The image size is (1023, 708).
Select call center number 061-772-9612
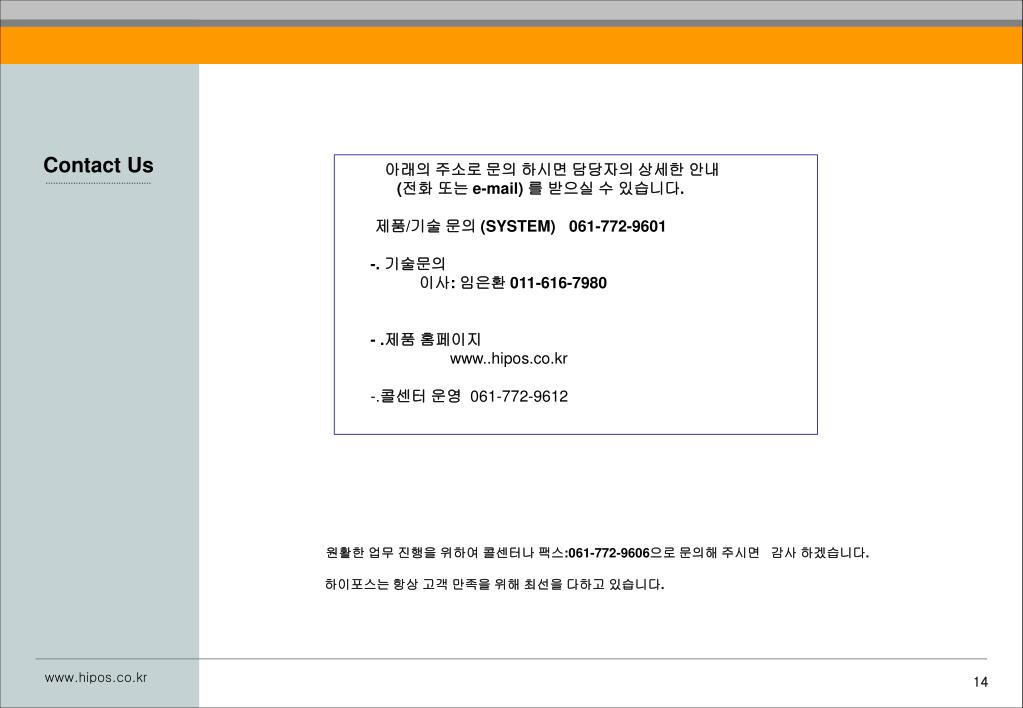click(519, 396)
